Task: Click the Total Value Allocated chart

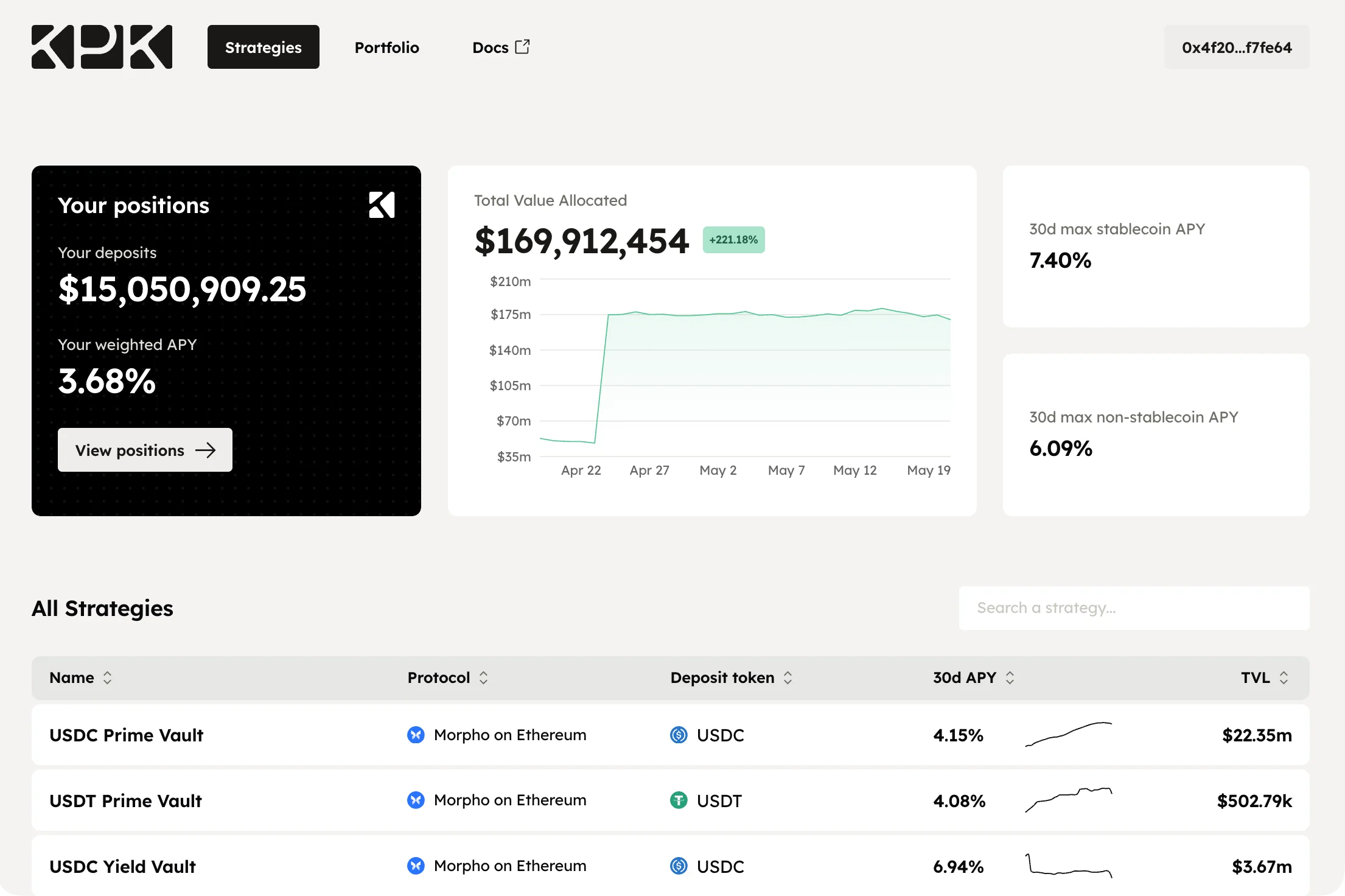Action: tap(745, 368)
